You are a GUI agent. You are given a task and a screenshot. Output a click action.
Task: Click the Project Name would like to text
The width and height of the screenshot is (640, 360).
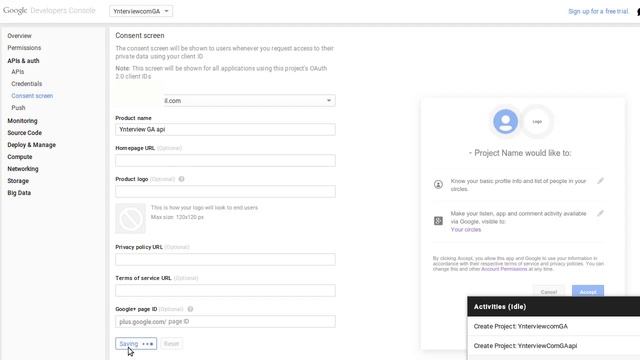tap(520, 153)
